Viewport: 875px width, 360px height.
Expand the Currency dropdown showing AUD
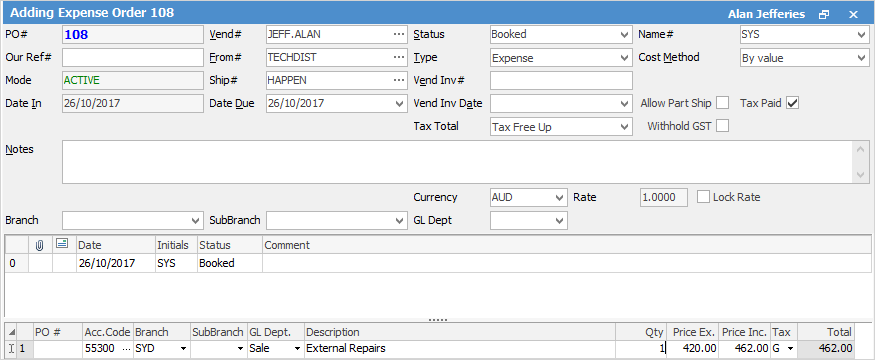tap(560, 197)
